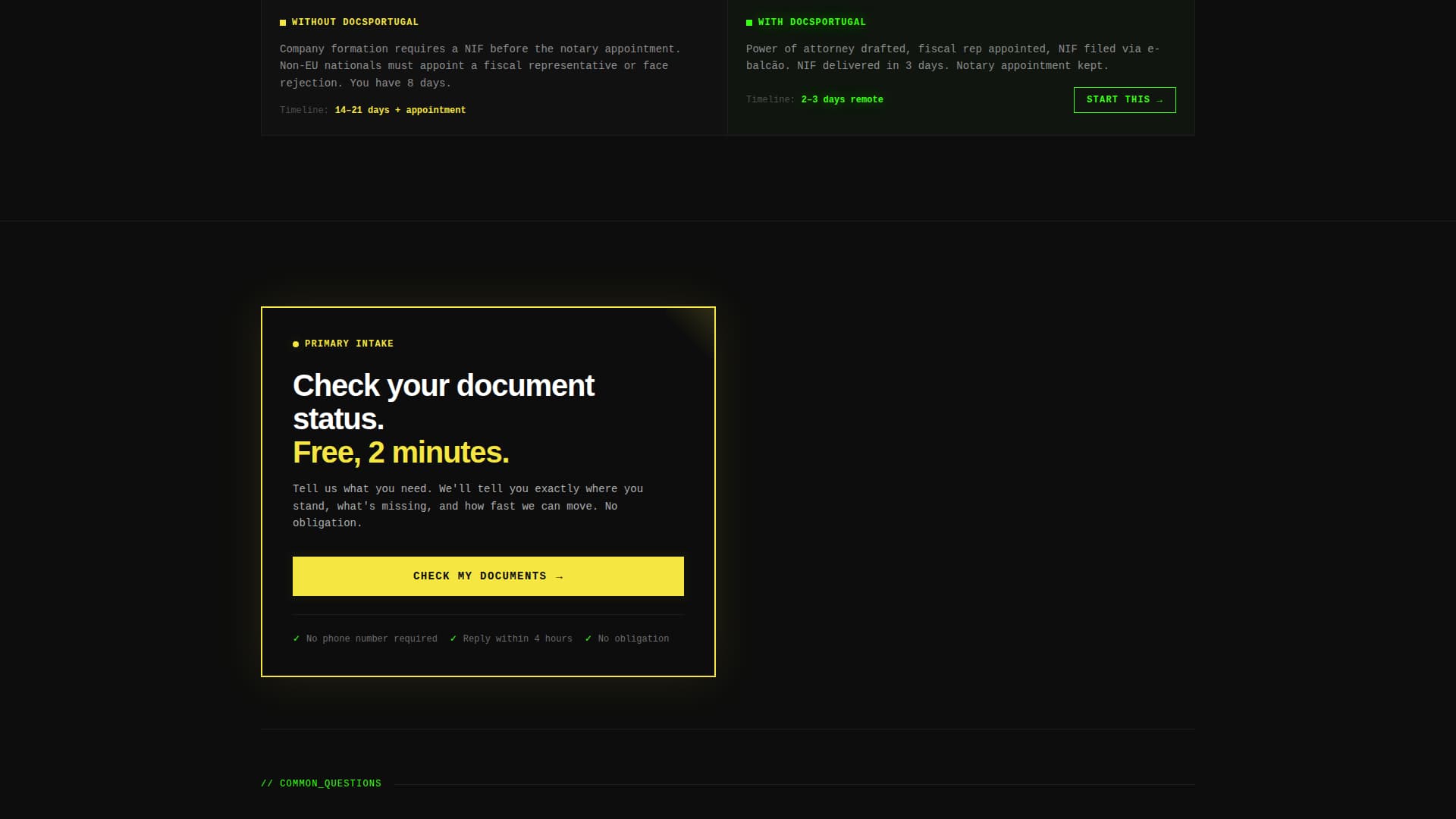Click the 'Company formation requires a NIF' paragraph
Image resolution: width=1456 pixels, height=819 pixels.
pyautogui.click(x=480, y=66)
